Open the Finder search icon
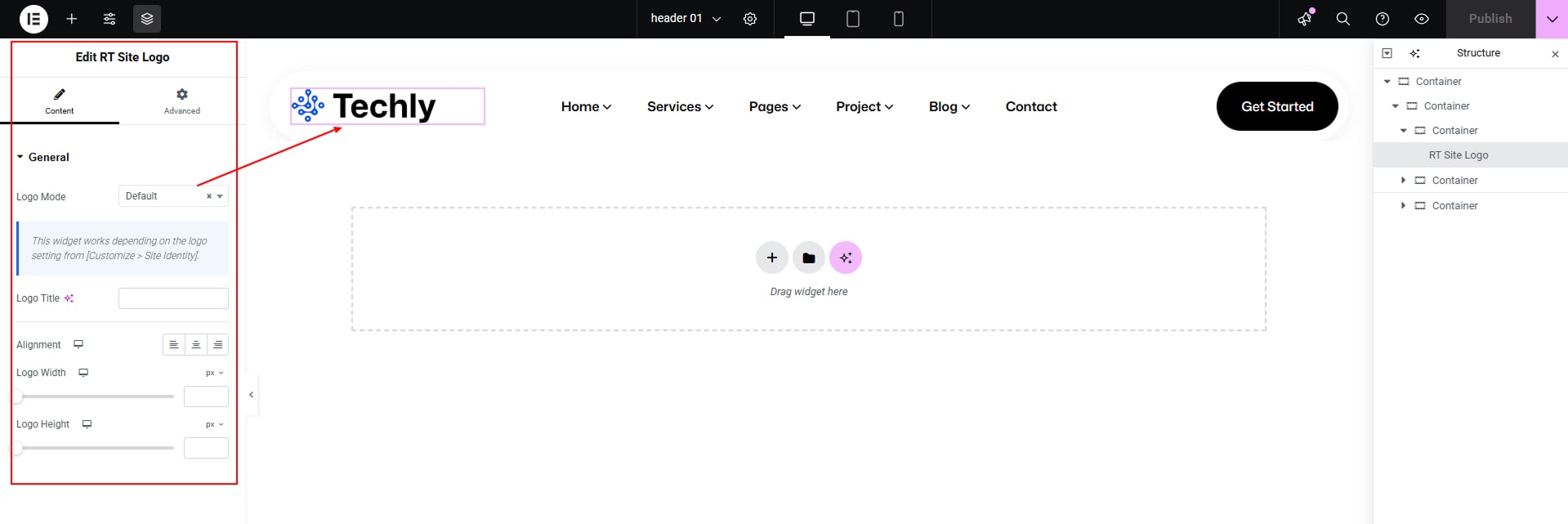 1342,19
